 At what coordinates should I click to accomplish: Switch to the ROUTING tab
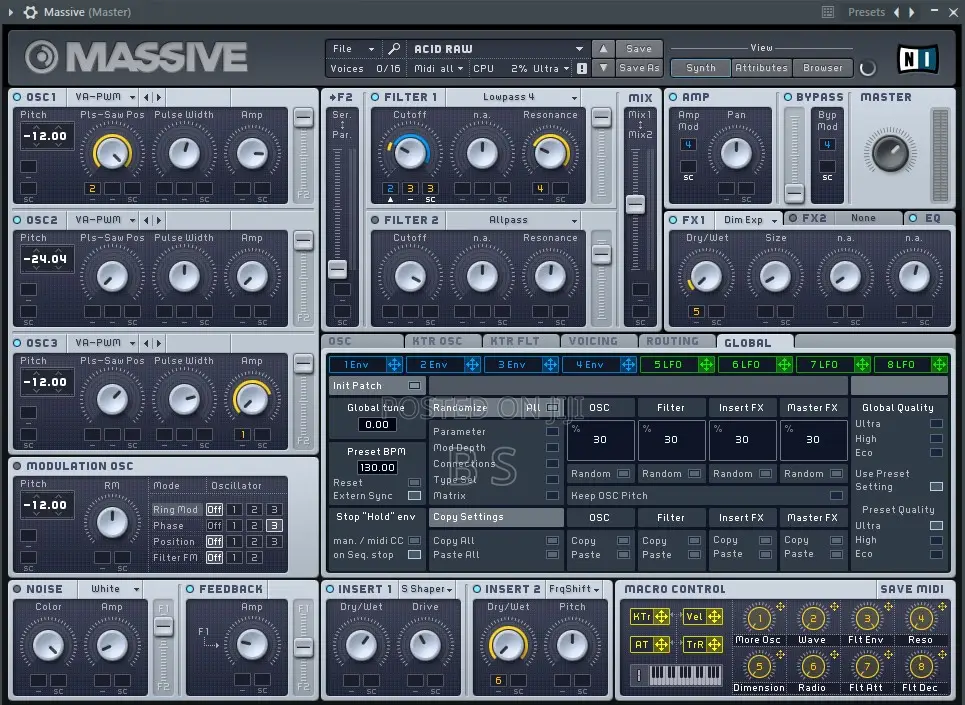point(675,341)
